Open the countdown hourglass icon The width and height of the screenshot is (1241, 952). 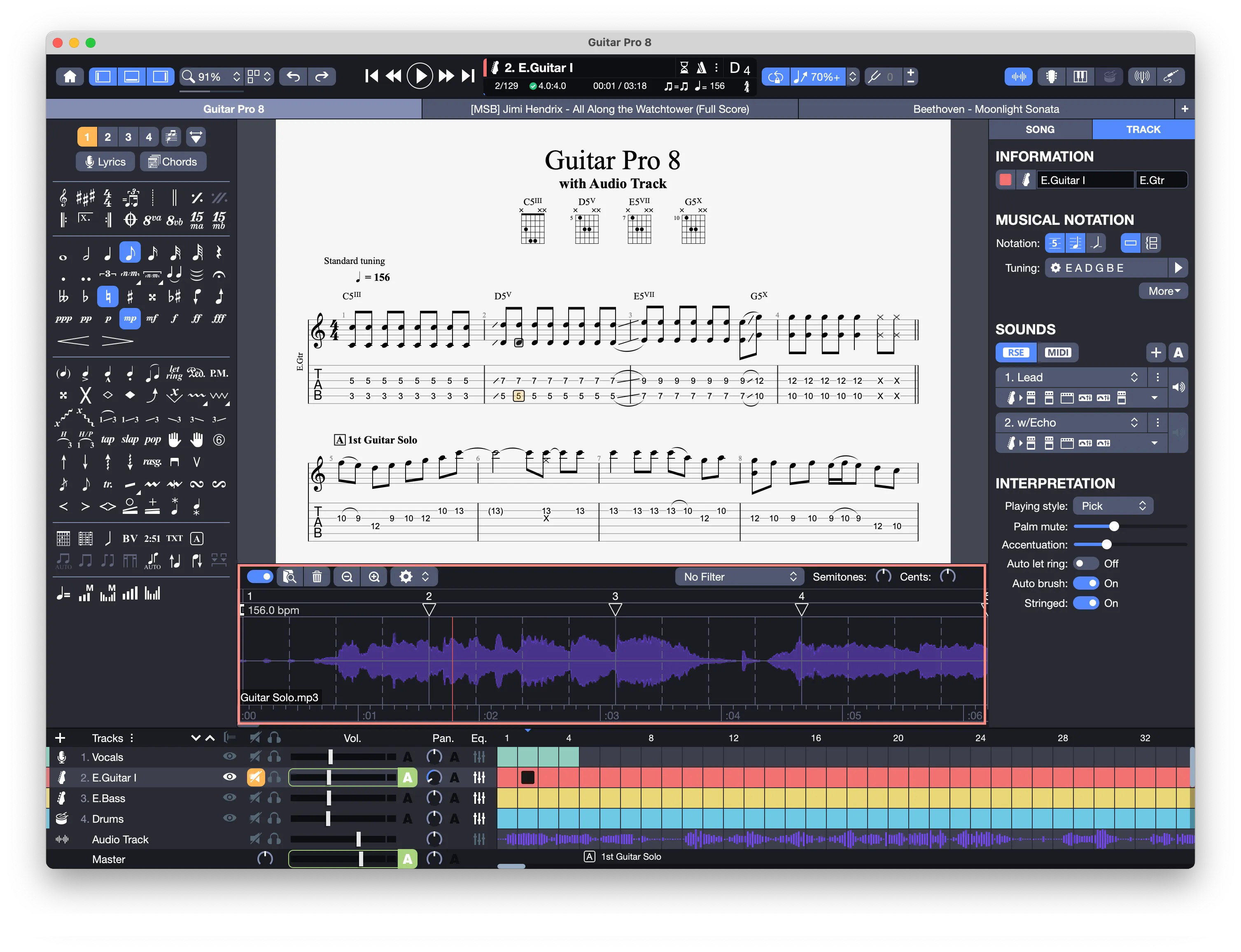(x=684, y=68)
